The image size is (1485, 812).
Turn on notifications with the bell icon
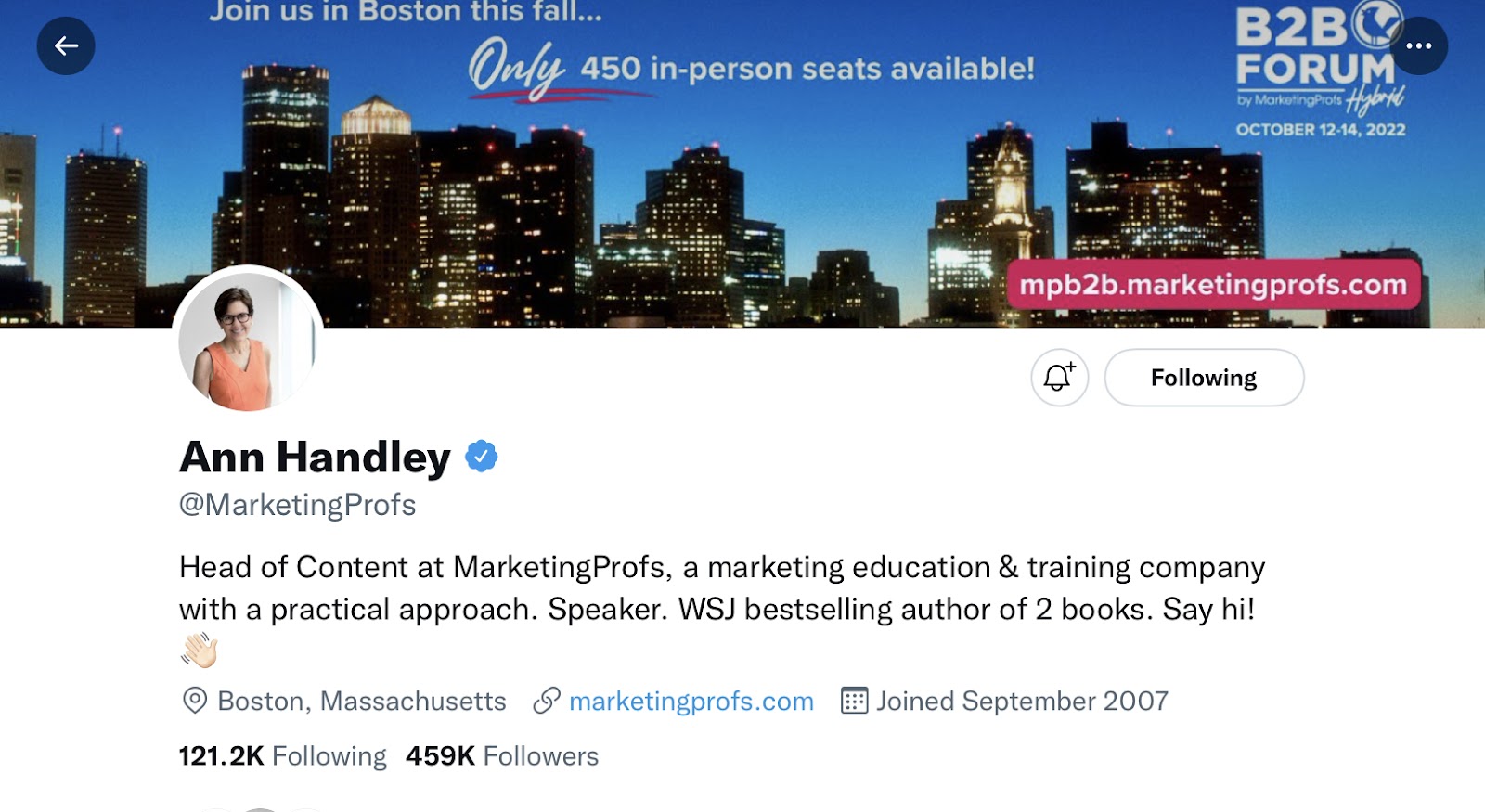tap(1059, 378)
